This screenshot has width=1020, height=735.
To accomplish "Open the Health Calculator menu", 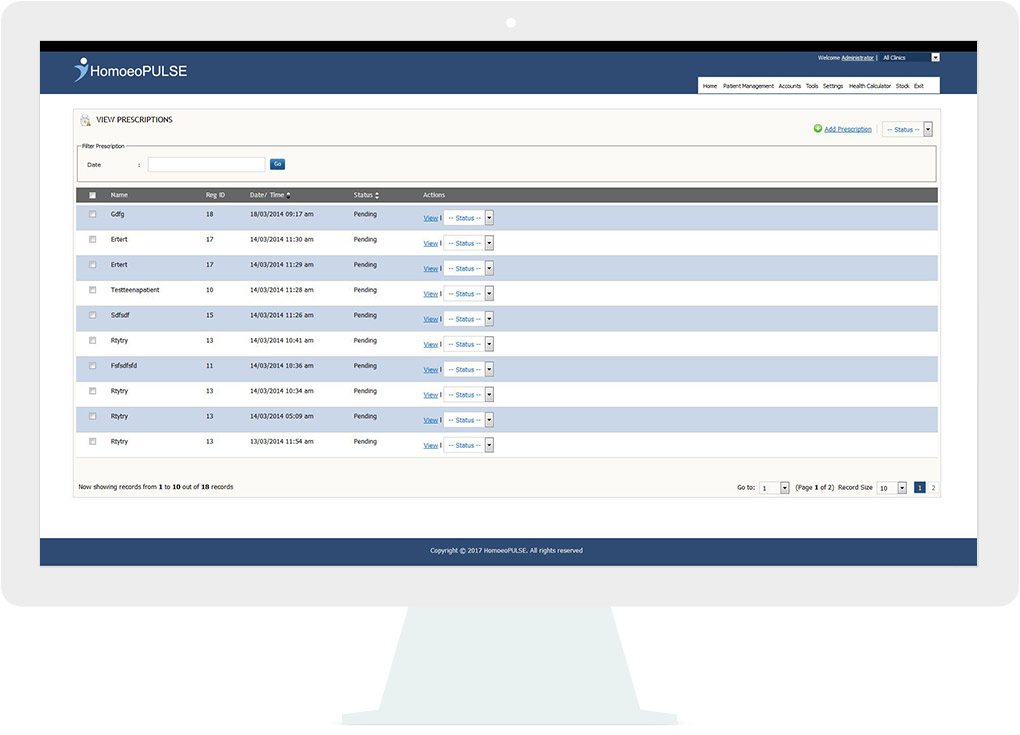I will click(869, 86).
